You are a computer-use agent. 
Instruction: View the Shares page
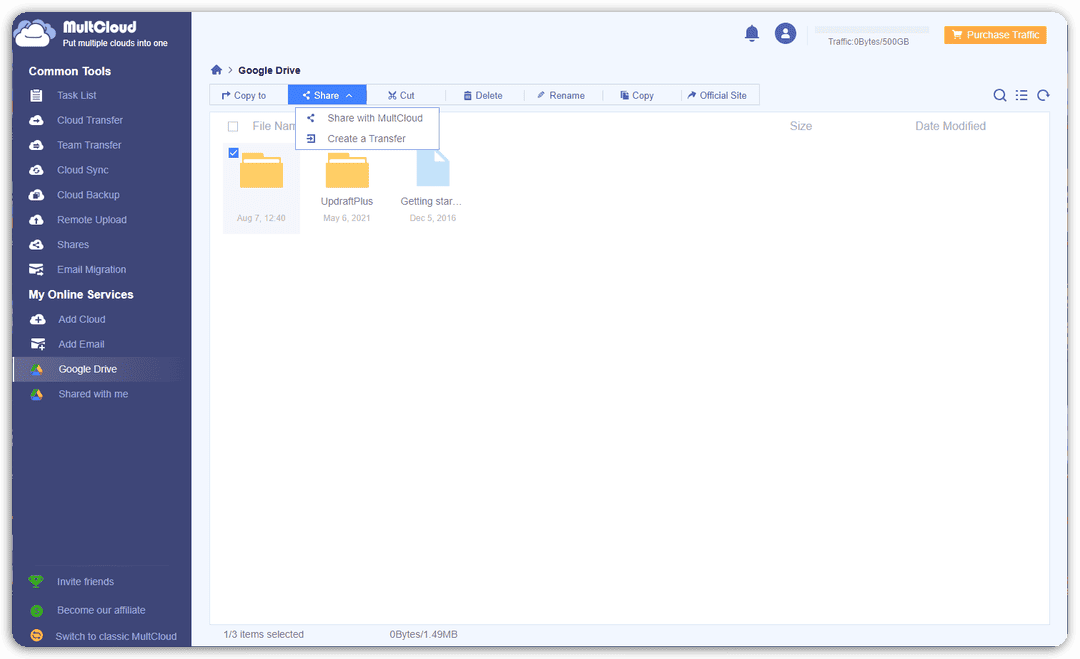[73, 244]
